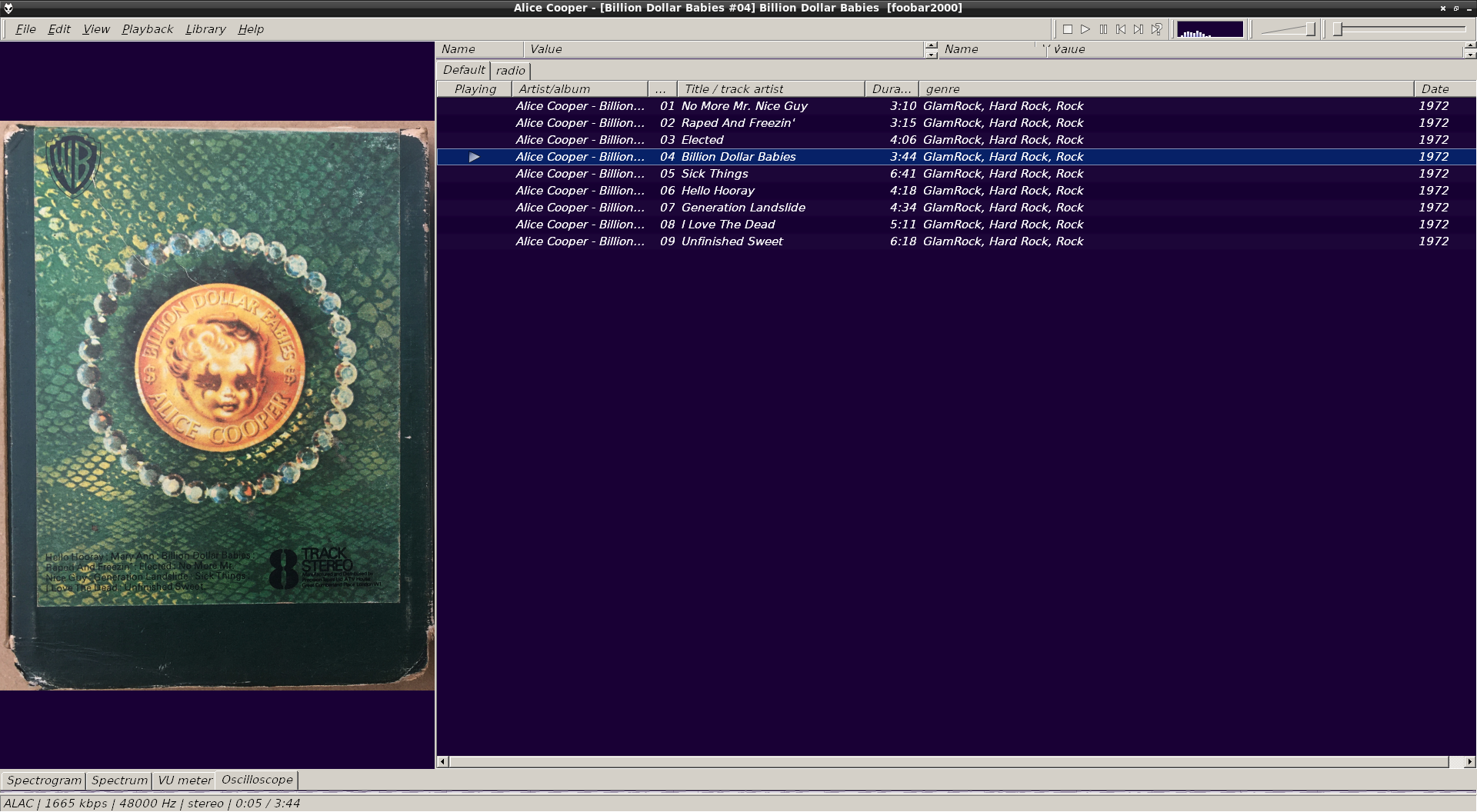Go to the previous track
This screenshot has width=1477, height=812.
pyautogui.click(x=1121, y=29)
